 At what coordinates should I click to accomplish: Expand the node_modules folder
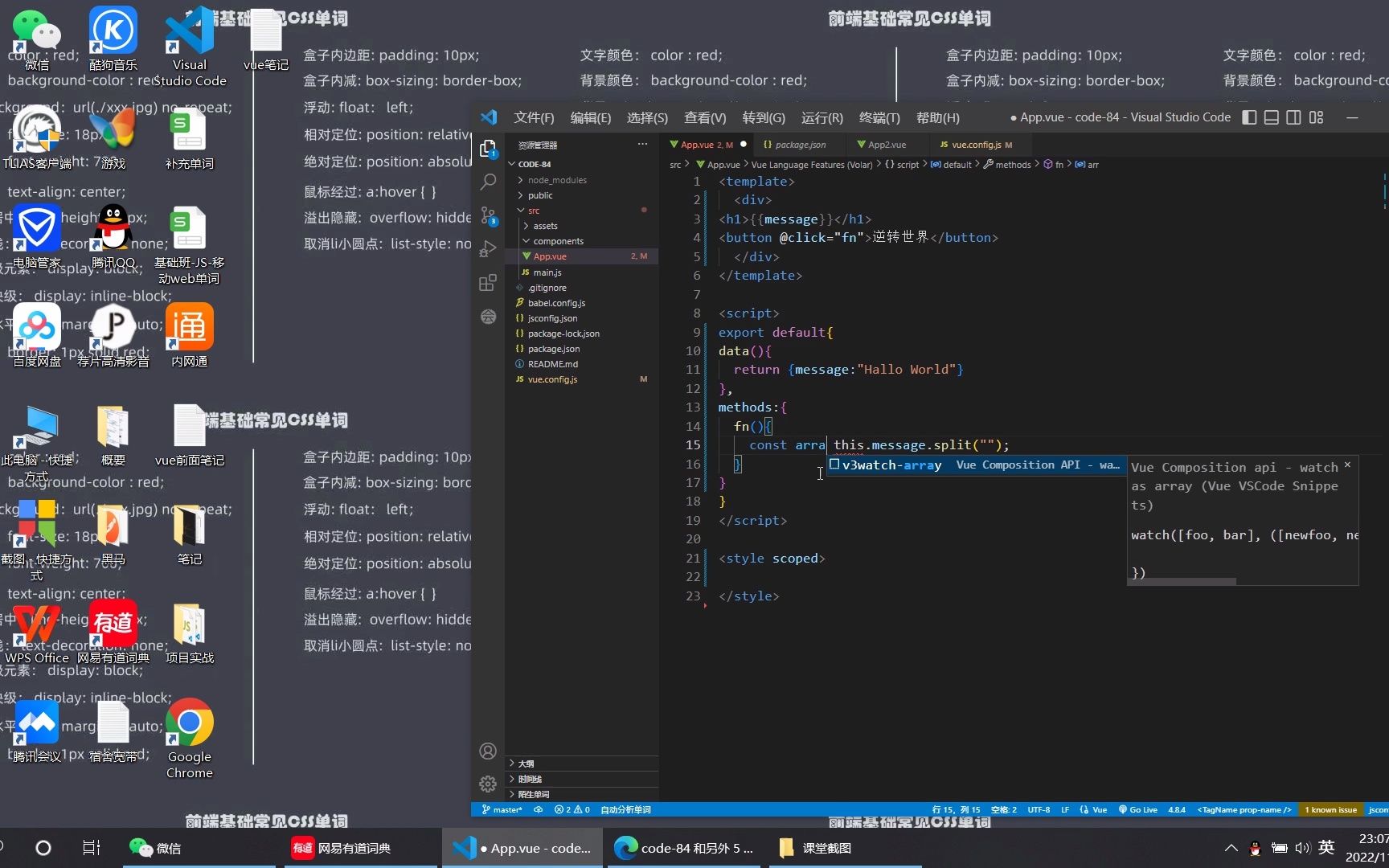557,180
